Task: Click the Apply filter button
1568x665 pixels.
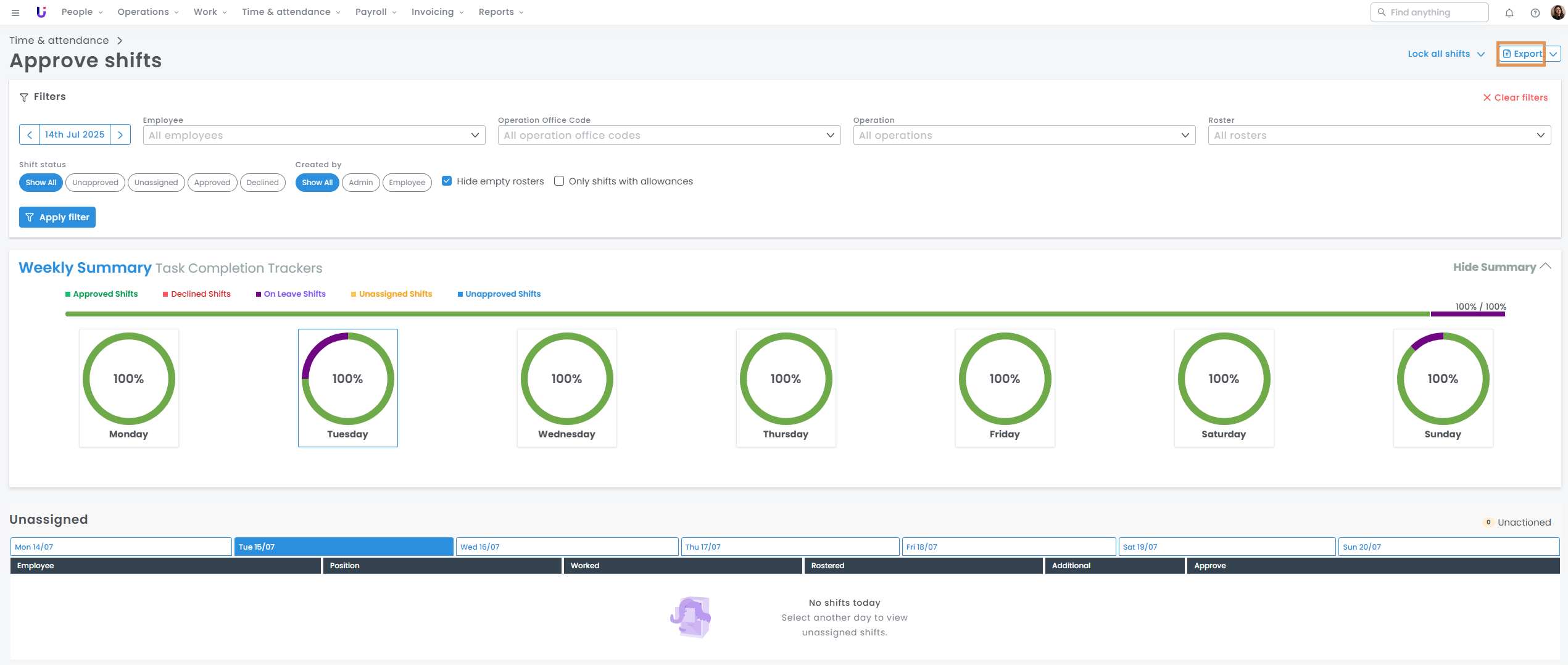Action: click(x=57, y=217)
